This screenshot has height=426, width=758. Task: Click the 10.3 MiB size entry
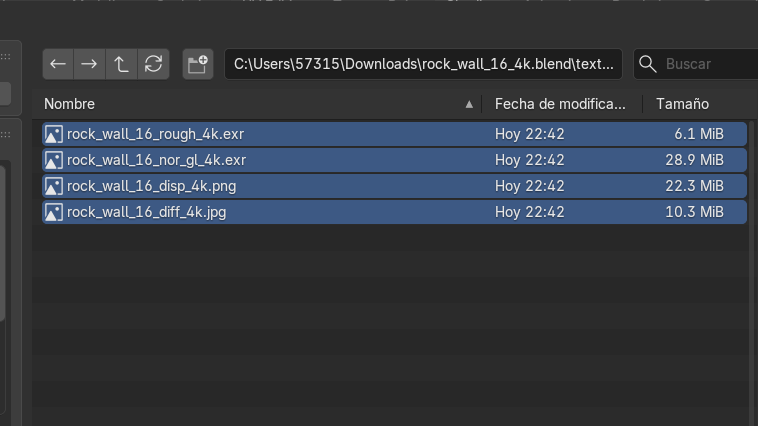698,212
